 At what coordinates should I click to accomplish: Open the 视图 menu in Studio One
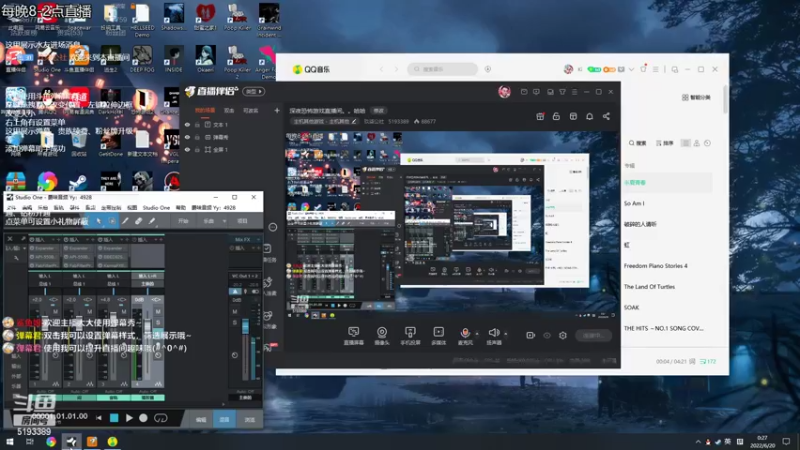click(x=132, y=208)
